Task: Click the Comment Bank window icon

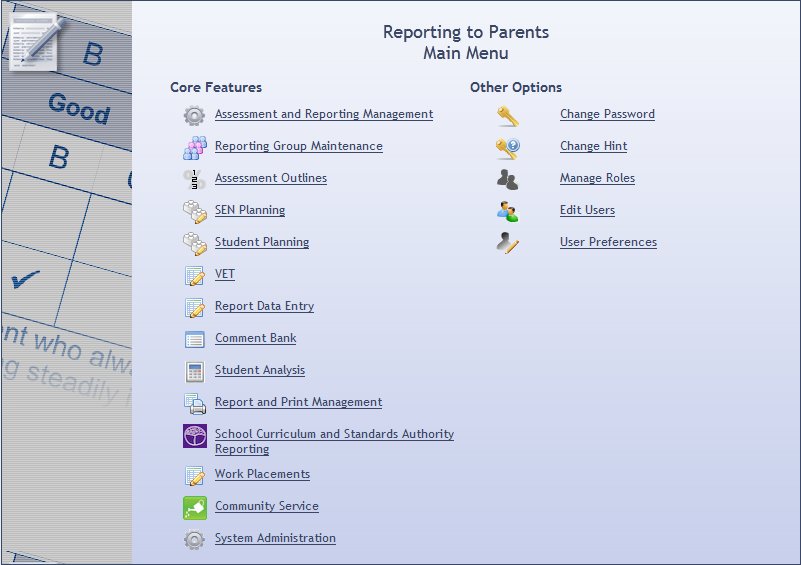Action: 194,339
